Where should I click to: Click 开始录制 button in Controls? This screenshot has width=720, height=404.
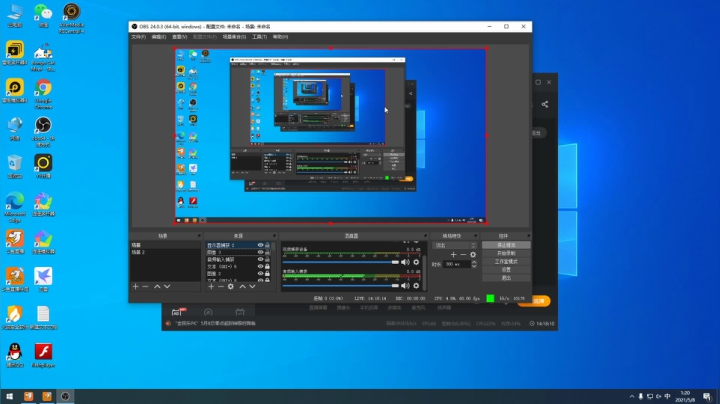[506, 253]
